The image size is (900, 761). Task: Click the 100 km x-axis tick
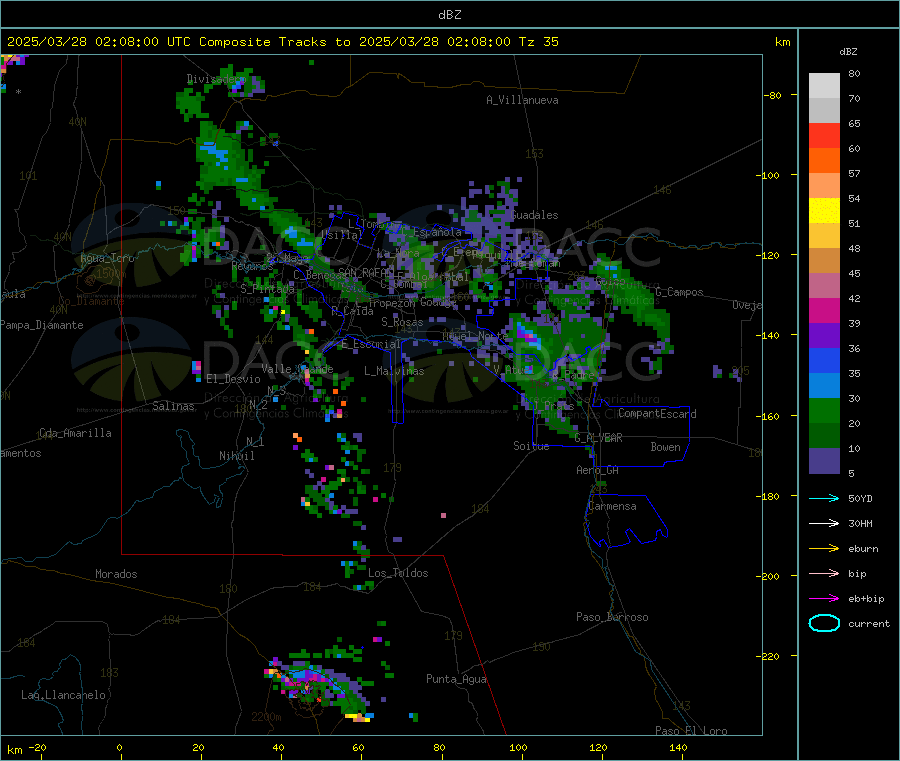coord(518,747)
